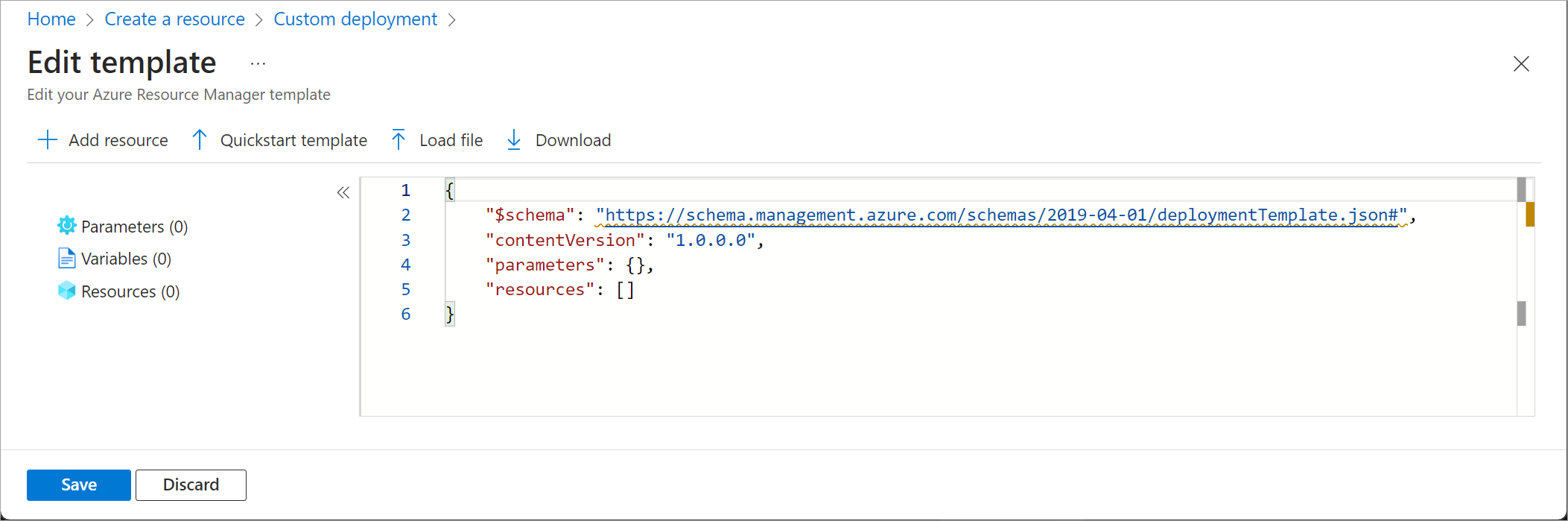Viewport: 1568px width, 521px height.
Task: Close the Edit template pane
Action: [1521, 64]
